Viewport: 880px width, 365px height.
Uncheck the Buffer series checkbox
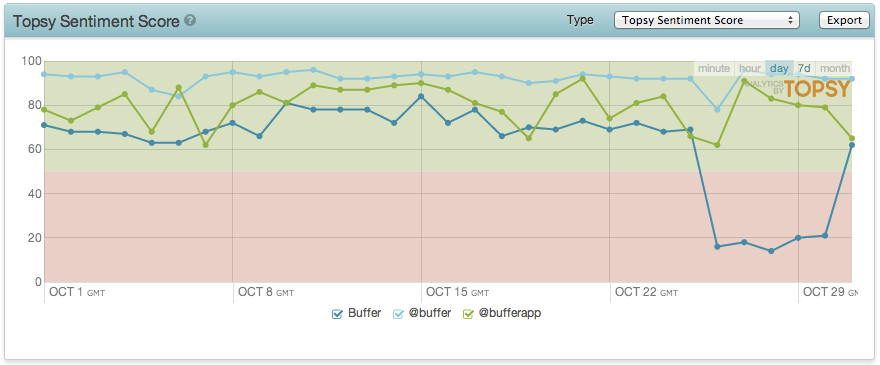[337, 314]
